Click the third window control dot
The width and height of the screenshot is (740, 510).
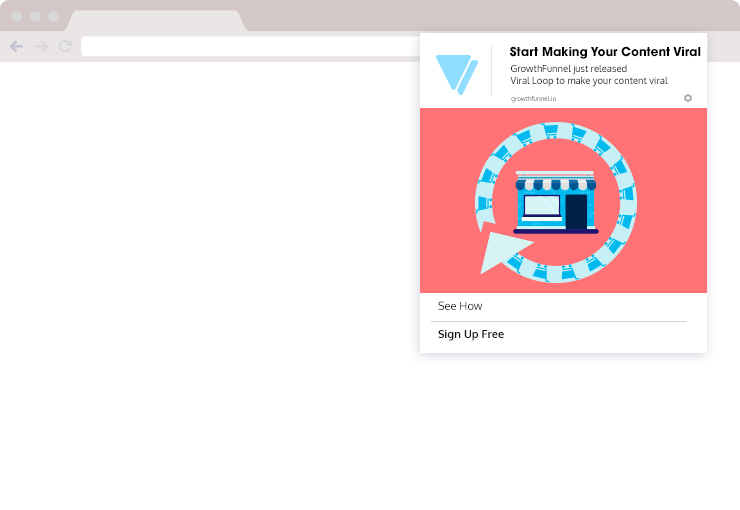click(x=53, y=17)
